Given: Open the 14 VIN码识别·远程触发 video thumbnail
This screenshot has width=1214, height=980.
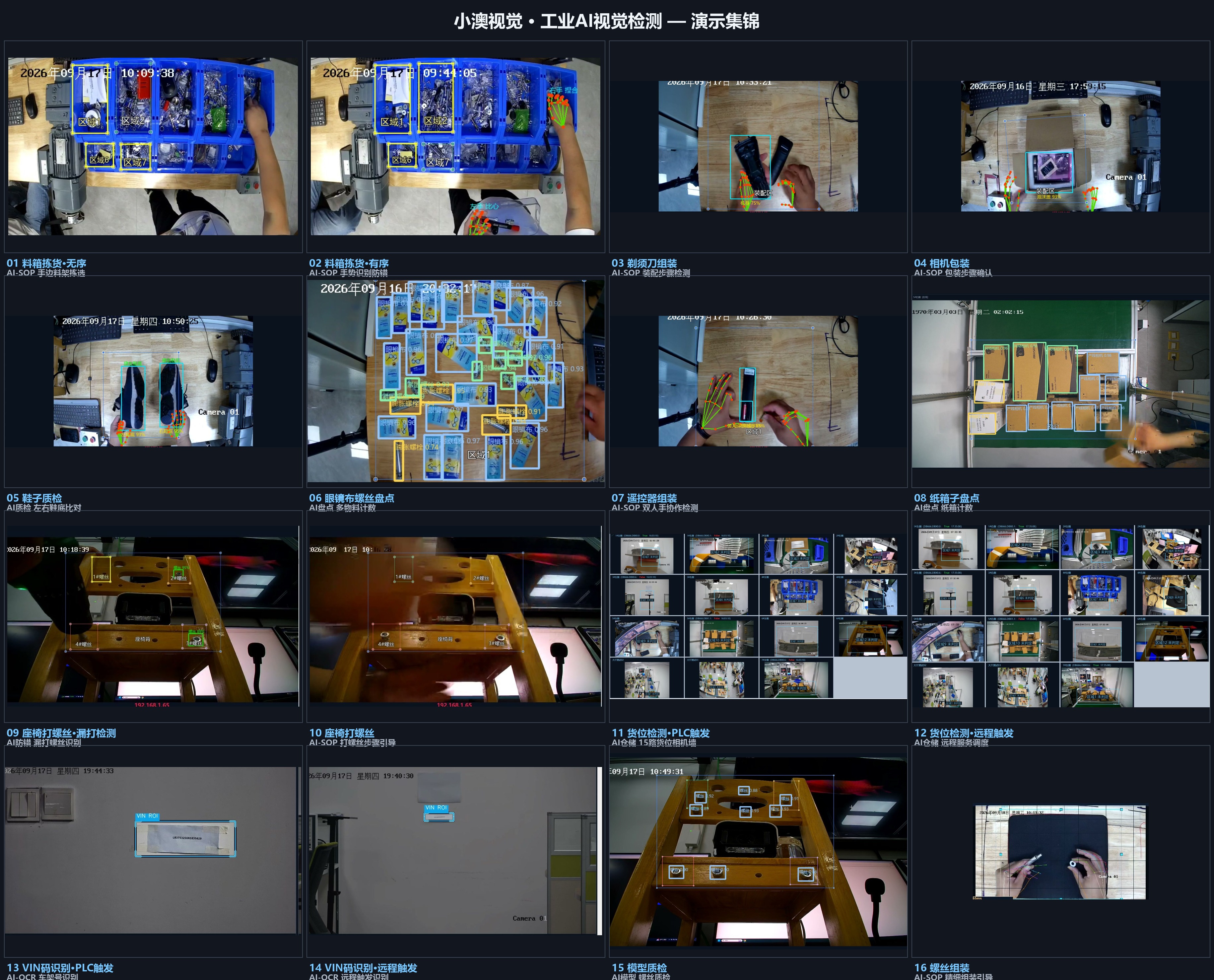Looking at the screenshot, I should click(455, 851).
